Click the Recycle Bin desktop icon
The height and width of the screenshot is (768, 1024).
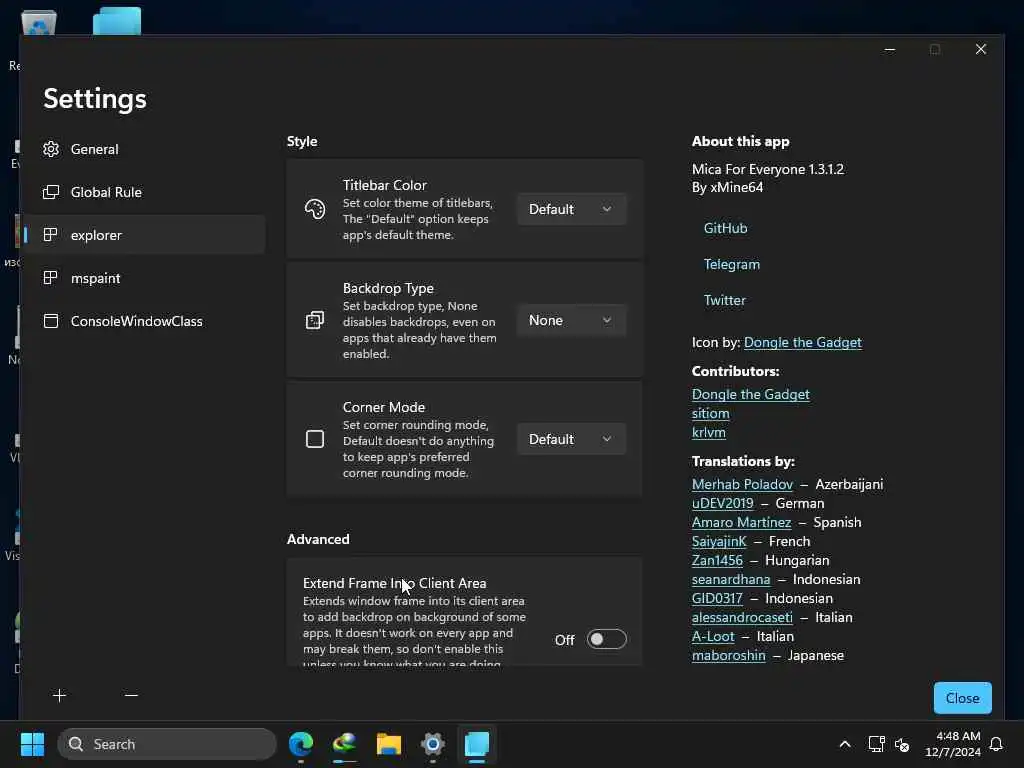tap(39, 24)
